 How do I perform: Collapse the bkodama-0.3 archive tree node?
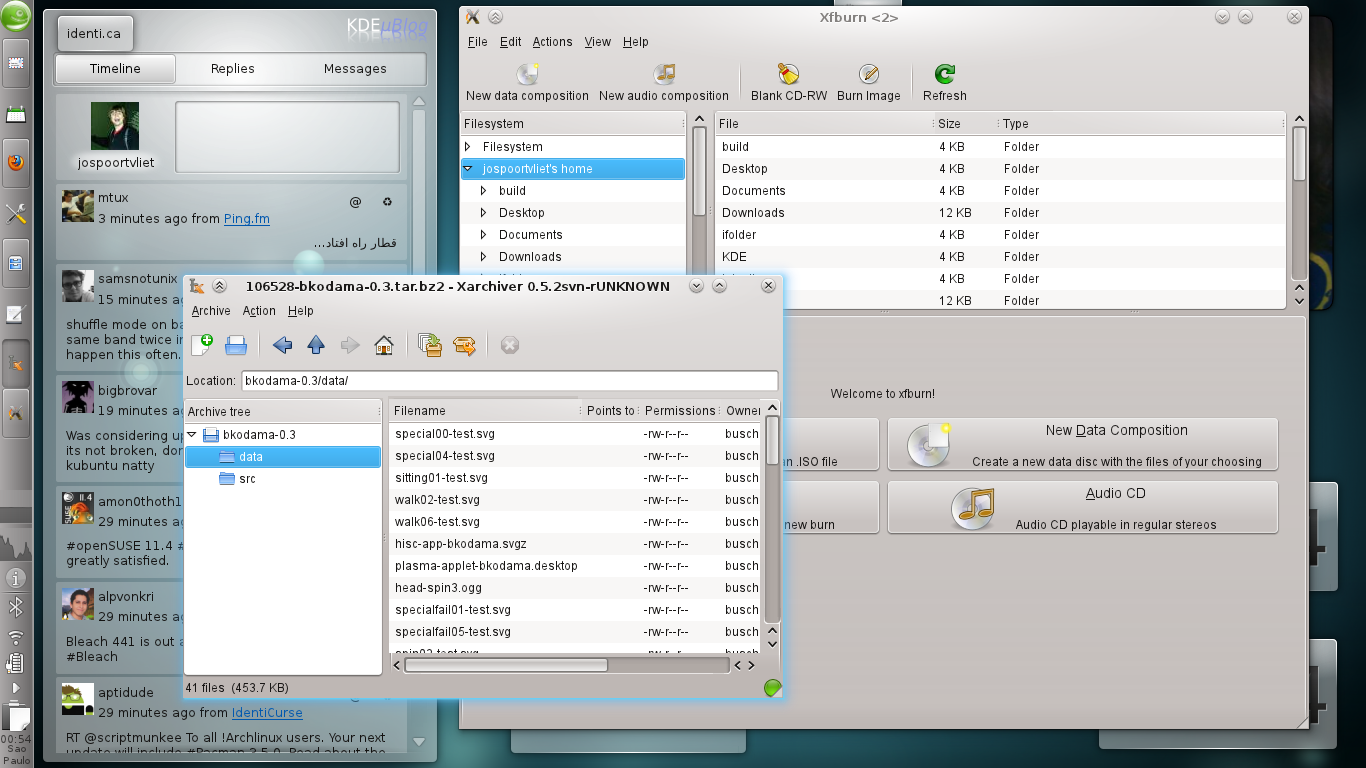[191, 434]
